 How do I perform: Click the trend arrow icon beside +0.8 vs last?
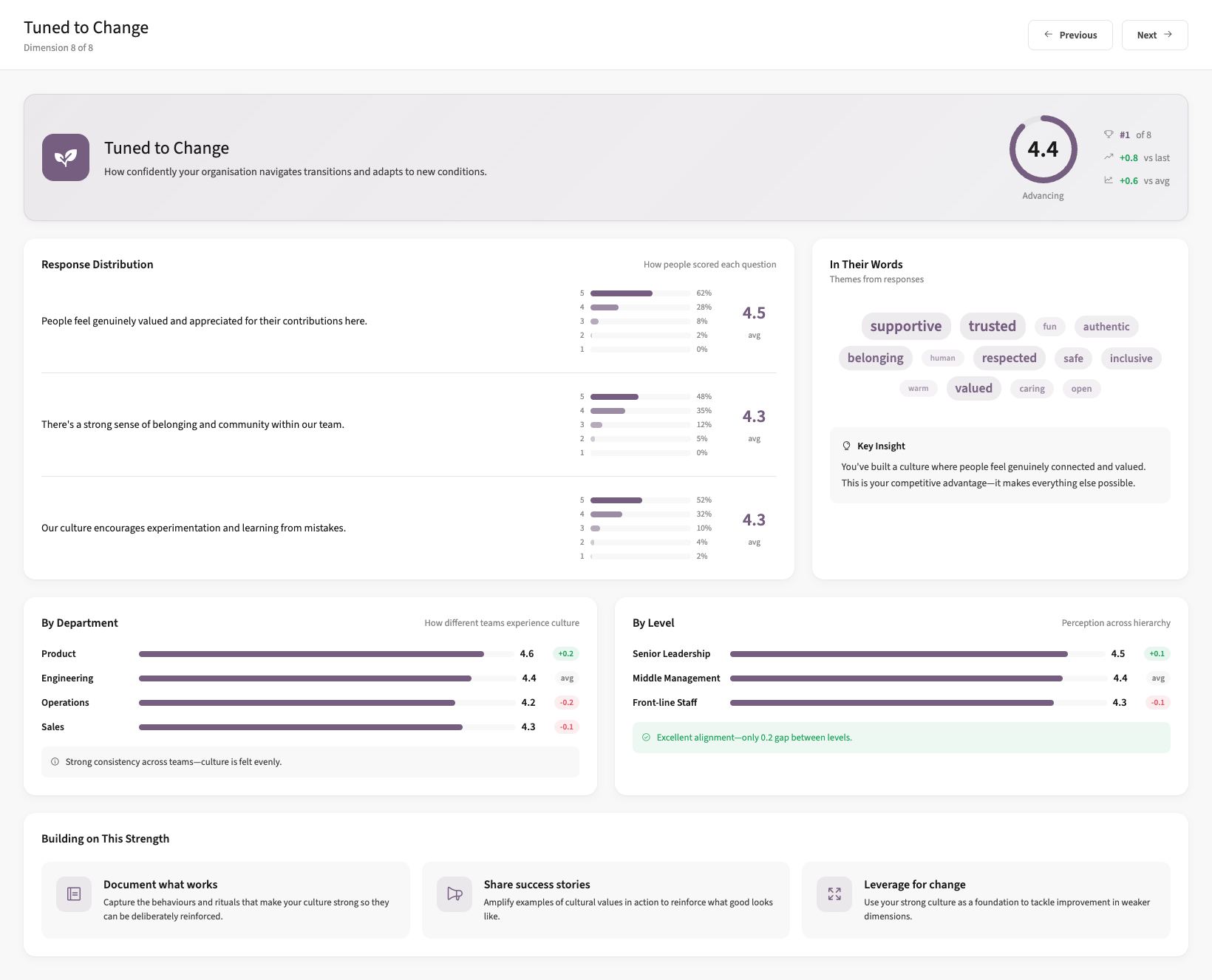coord(1109,157)
